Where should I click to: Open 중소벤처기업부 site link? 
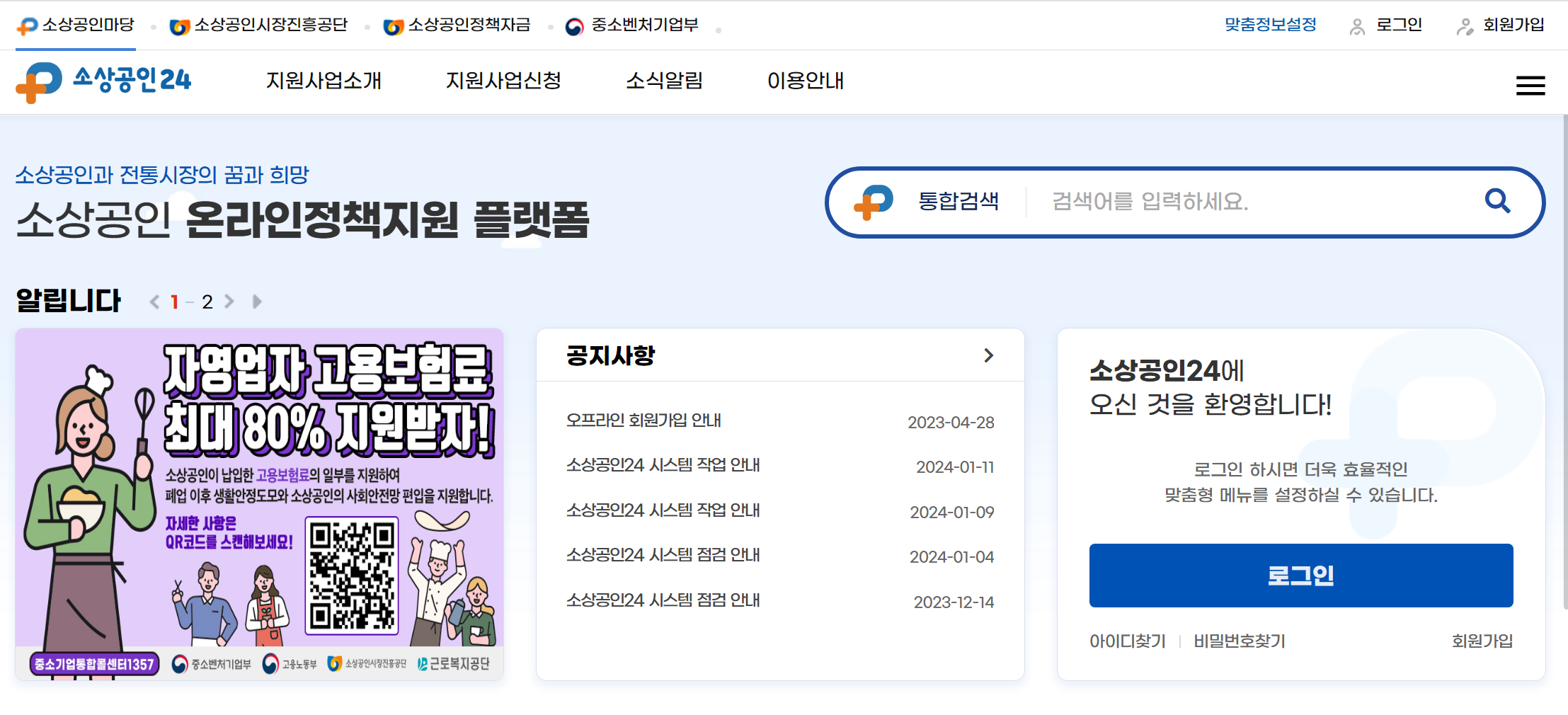[x=631, y=25]
